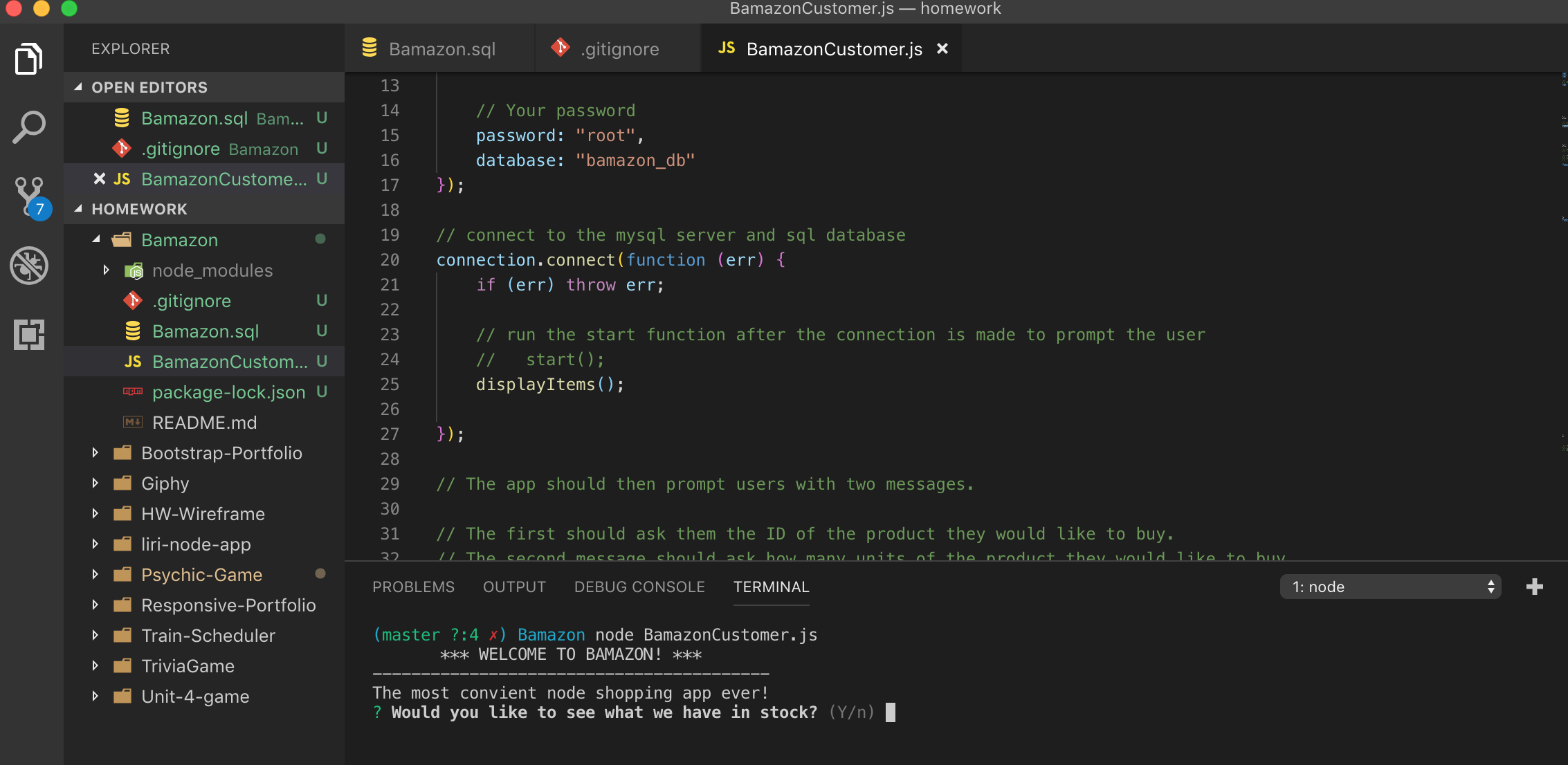Open the Debug view icon

29,266
